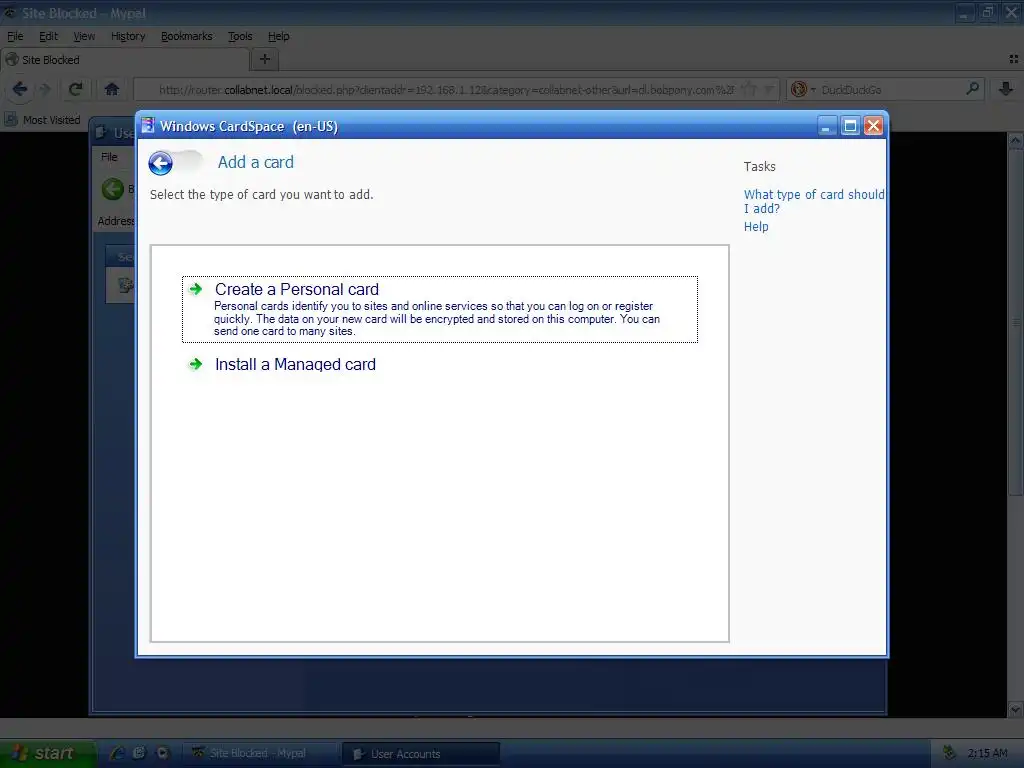Click green Back arrow in User Accounts window
This screenshot has height=768, width=1024.
(x=112, y=189)
